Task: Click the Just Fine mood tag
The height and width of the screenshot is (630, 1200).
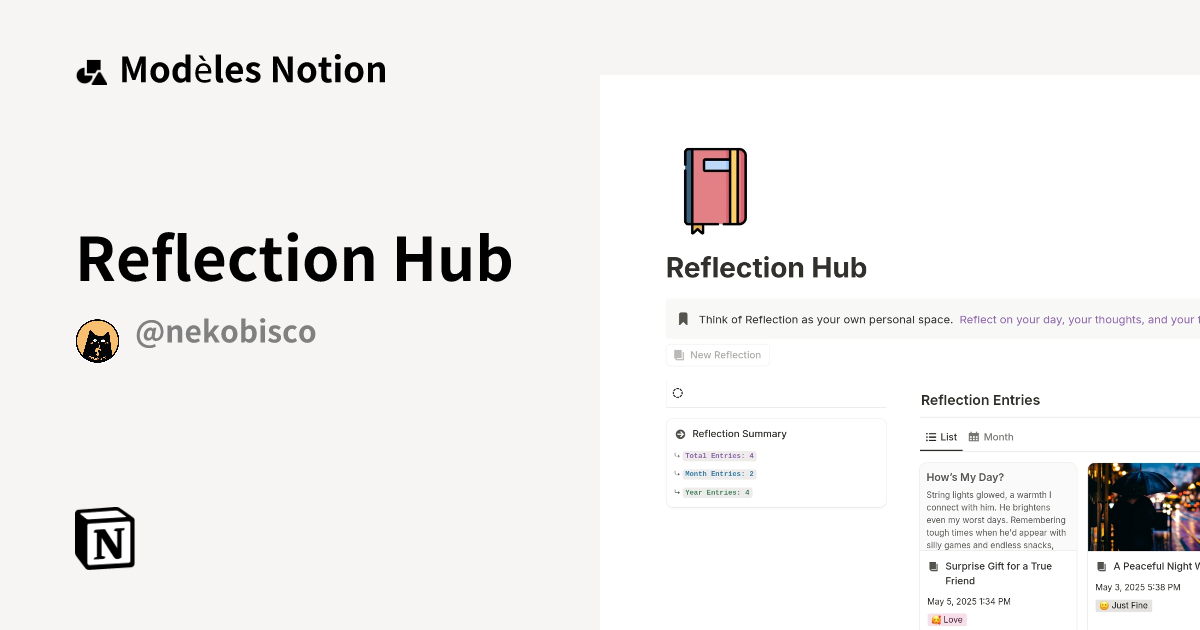Action: tap(1123, 605)
